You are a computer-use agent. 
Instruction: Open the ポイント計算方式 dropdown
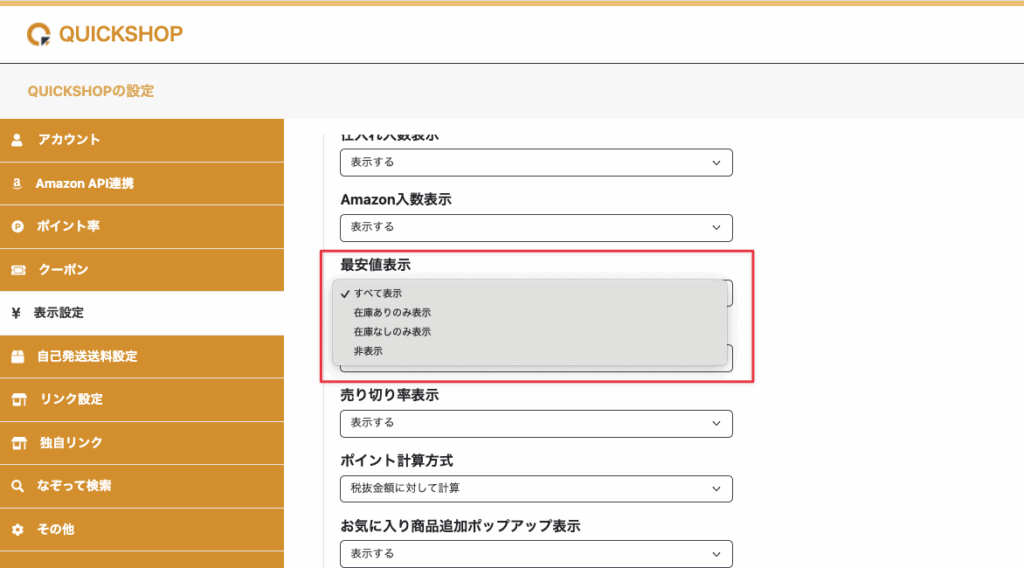(x=536, y=488)
